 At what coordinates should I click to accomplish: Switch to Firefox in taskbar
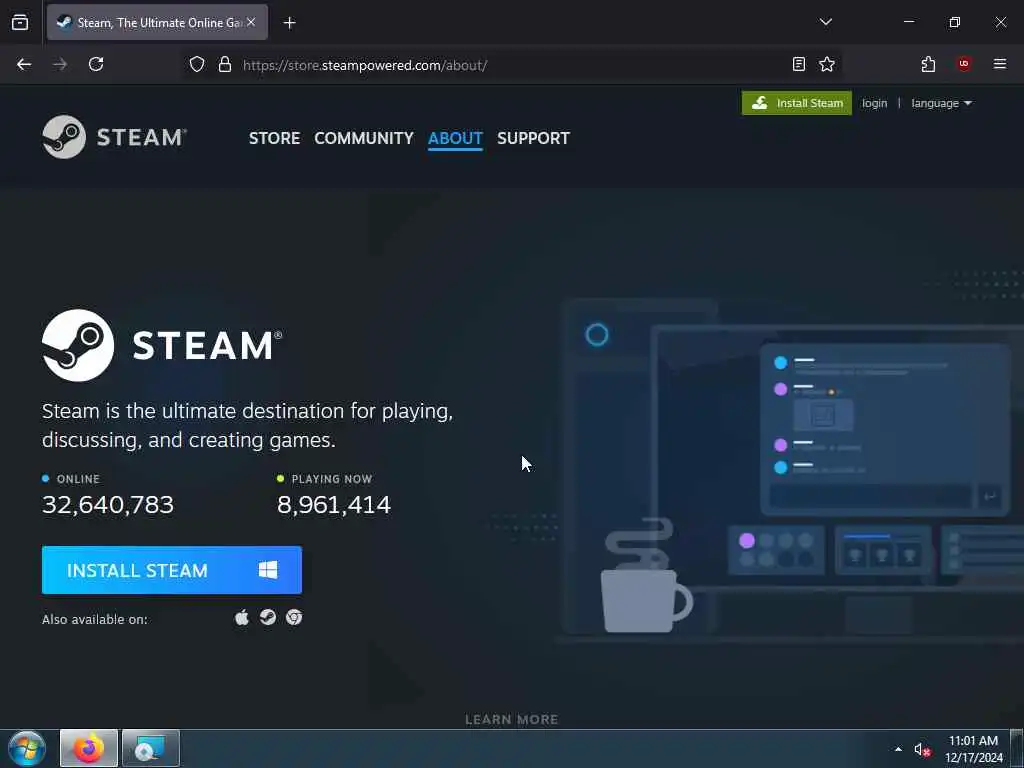point(89,748)
